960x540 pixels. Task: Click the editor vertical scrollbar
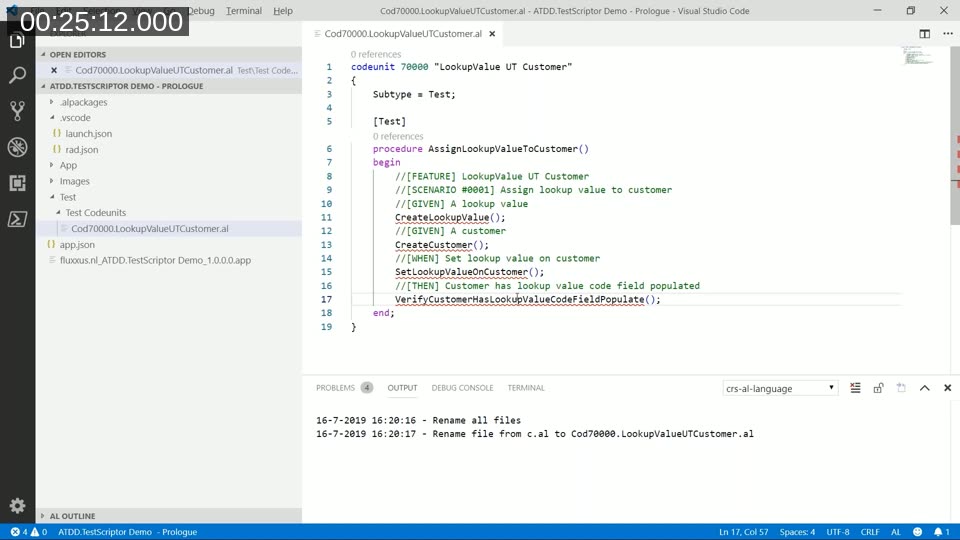955,135
